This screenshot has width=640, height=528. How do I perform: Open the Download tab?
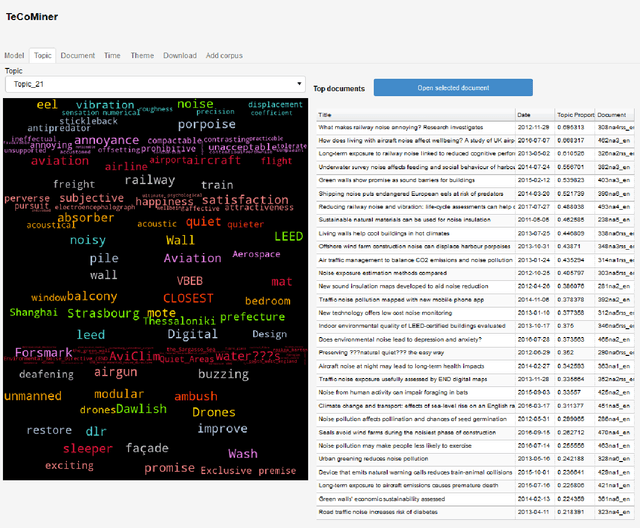(180, 56)
